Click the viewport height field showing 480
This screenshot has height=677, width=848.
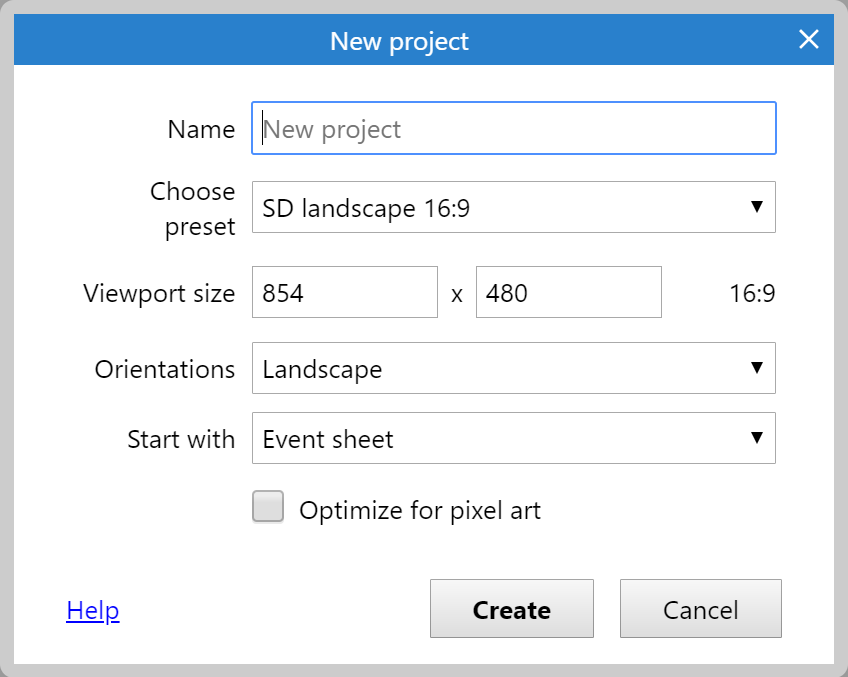click(568, 292)
